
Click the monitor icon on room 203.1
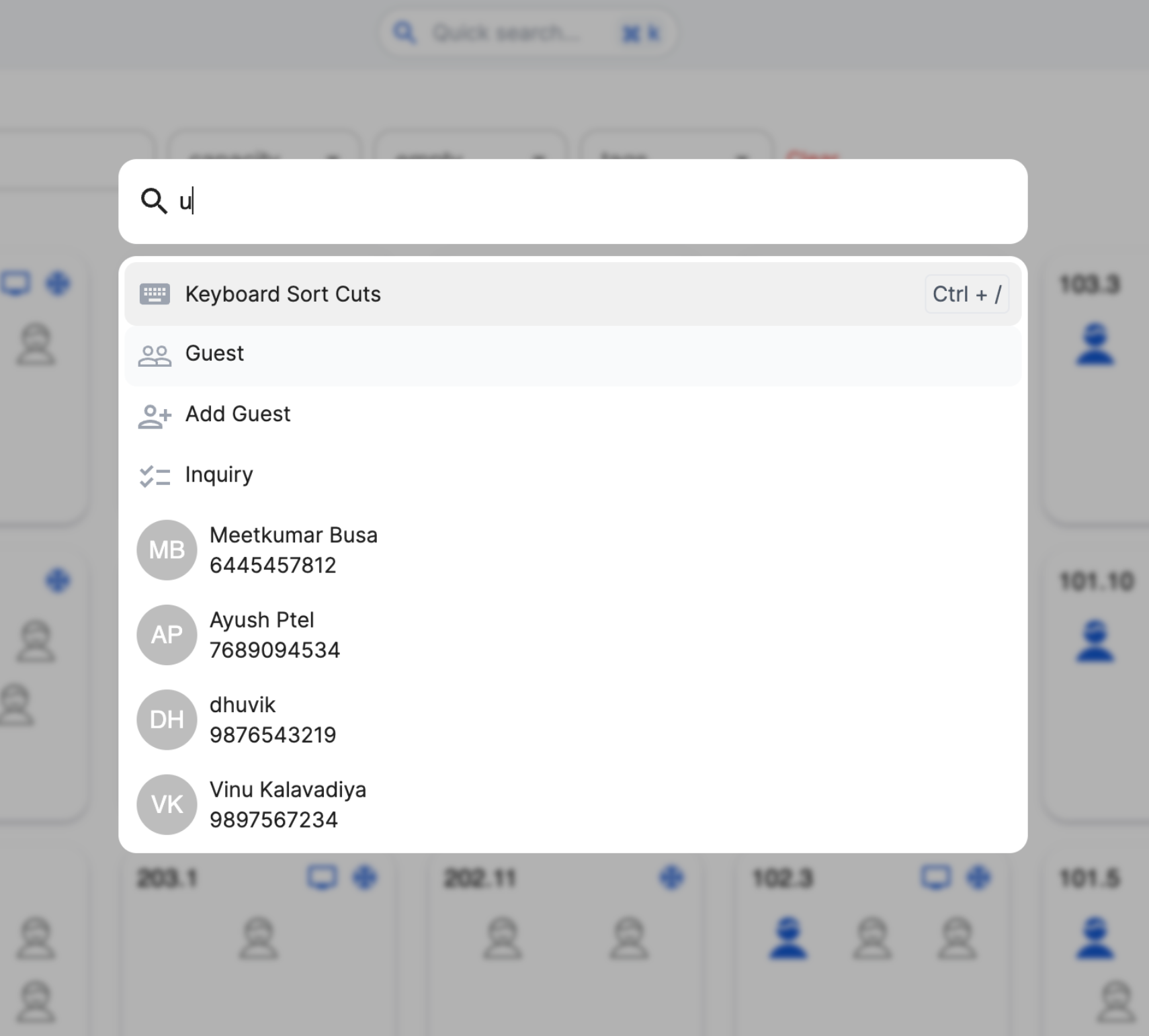pos(322,877)
